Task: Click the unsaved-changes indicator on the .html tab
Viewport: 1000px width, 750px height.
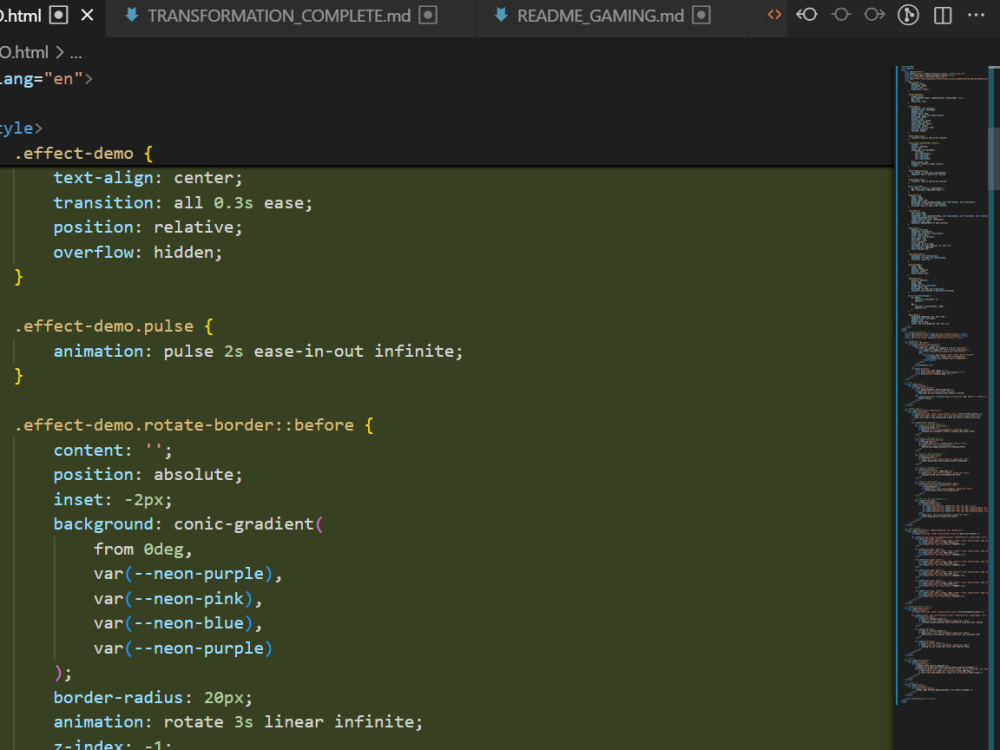Action: click(x=59, y=15)
